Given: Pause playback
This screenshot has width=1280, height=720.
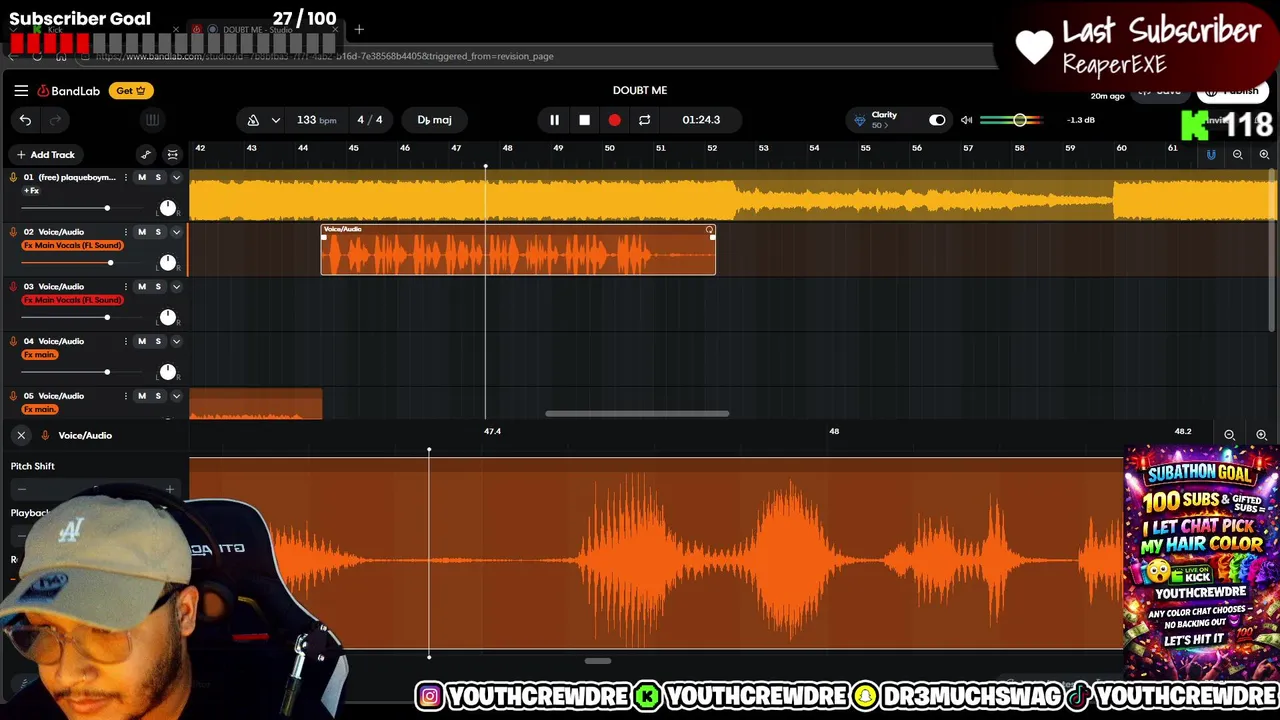Looking at the screenshot, I should tap(554, 120).
